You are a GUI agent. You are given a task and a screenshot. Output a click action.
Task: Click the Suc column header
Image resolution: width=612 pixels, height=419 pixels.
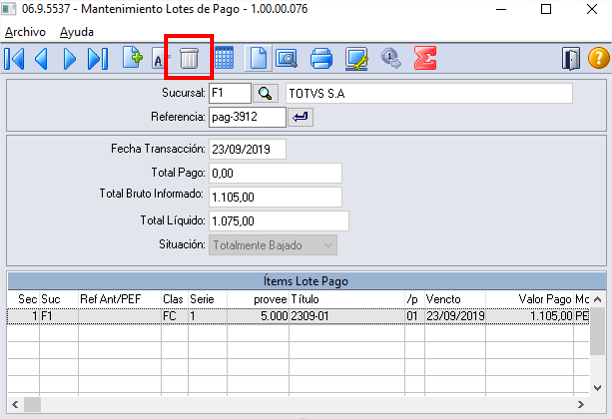pos(59,299)
